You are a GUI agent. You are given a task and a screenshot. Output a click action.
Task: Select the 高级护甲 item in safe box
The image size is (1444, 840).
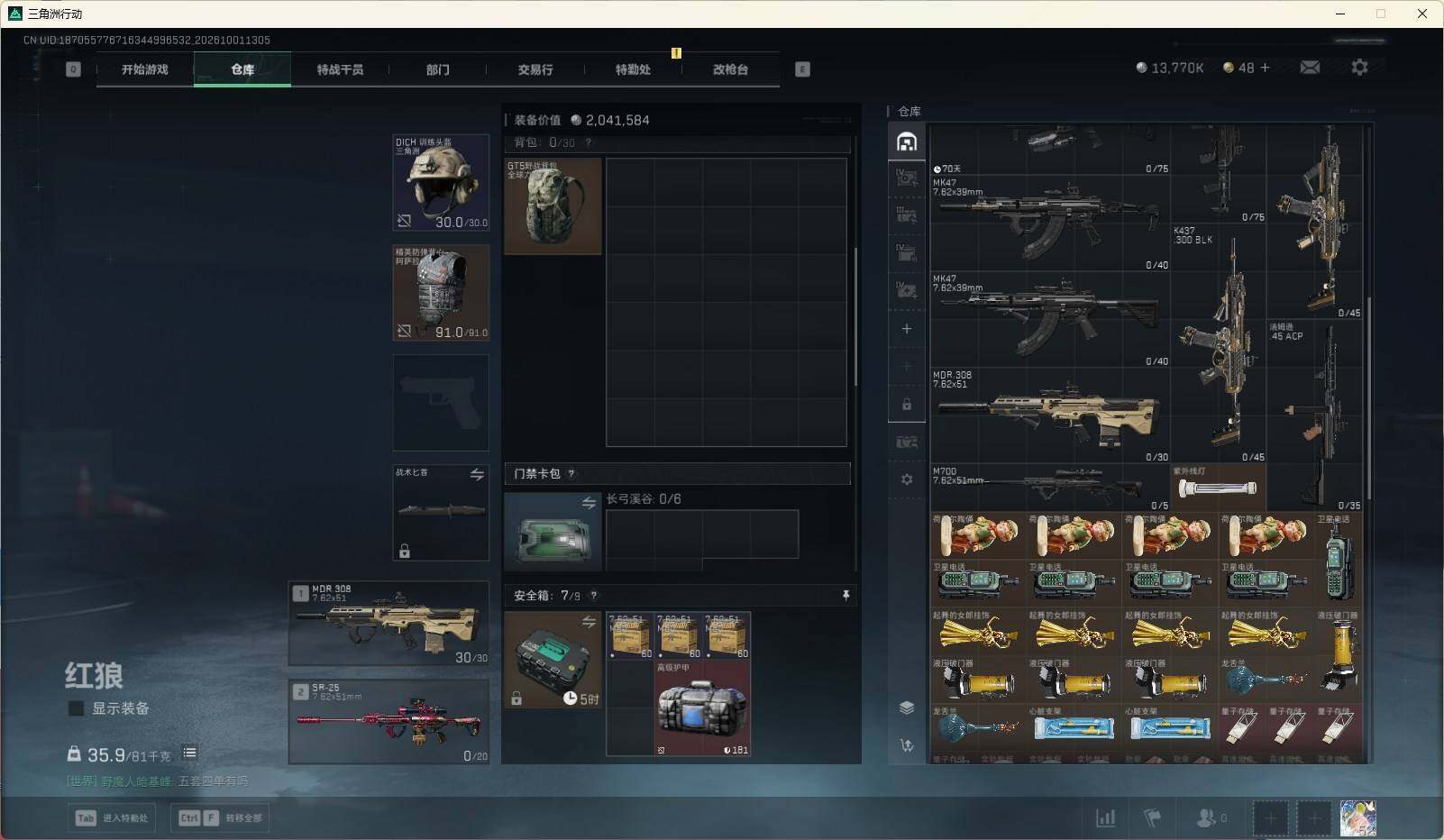point(702,708)
